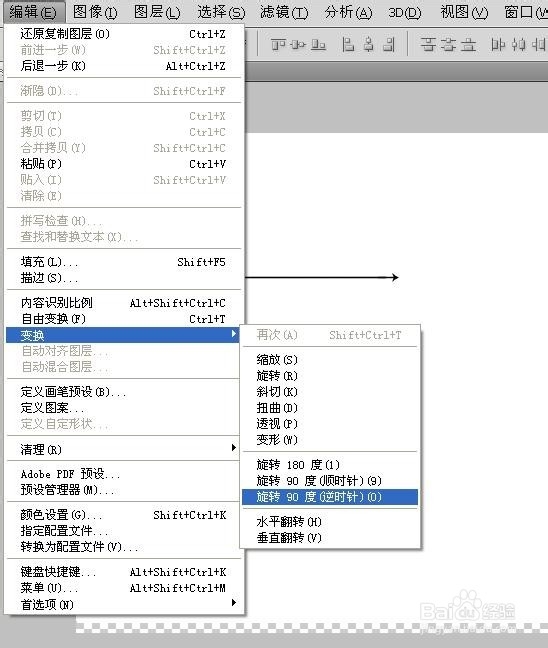
Task: Choose 转换为配置文件(V)... entry
Action: [x=123, y=547]
